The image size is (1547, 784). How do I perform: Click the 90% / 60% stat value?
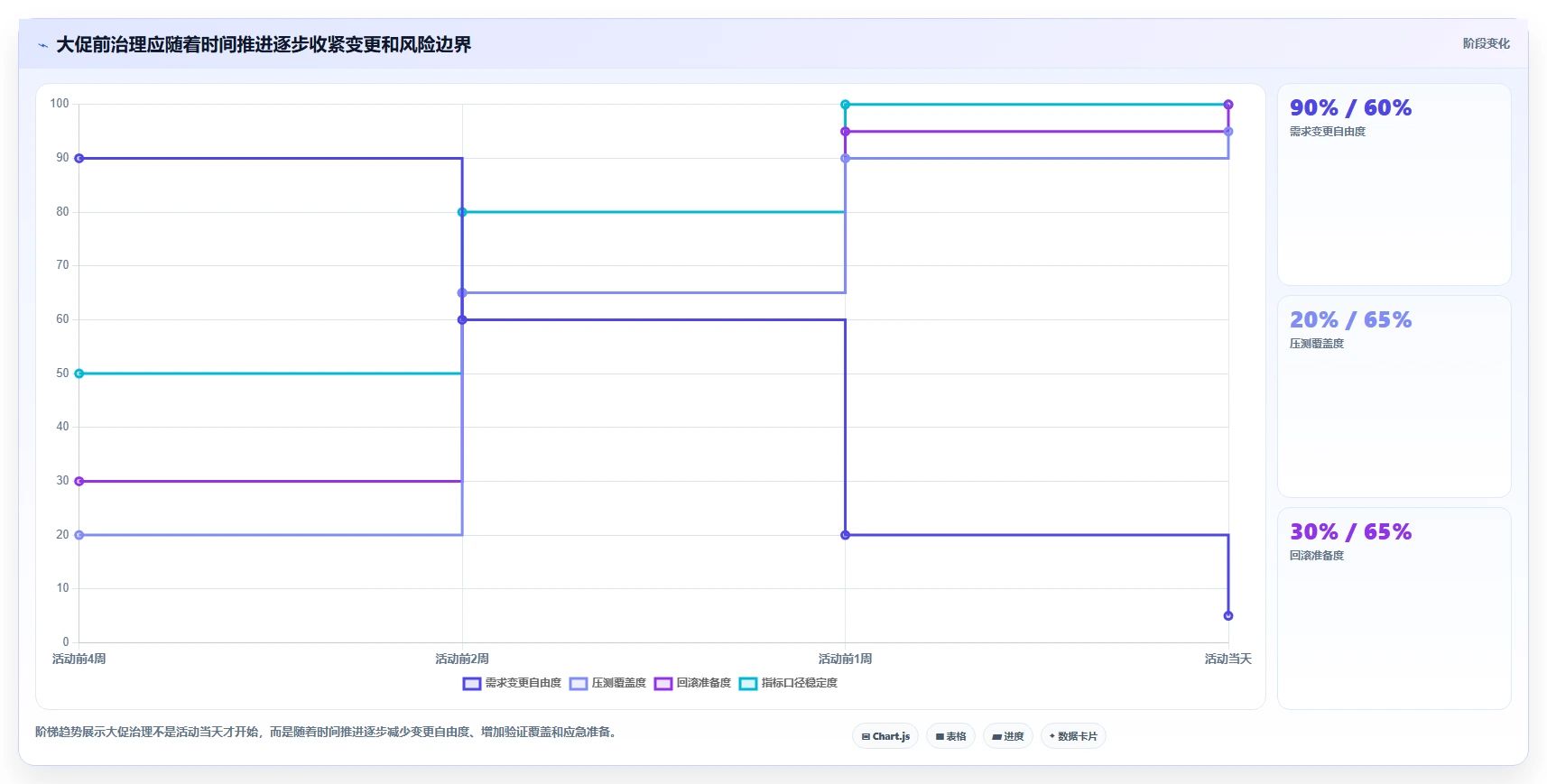1350,108
